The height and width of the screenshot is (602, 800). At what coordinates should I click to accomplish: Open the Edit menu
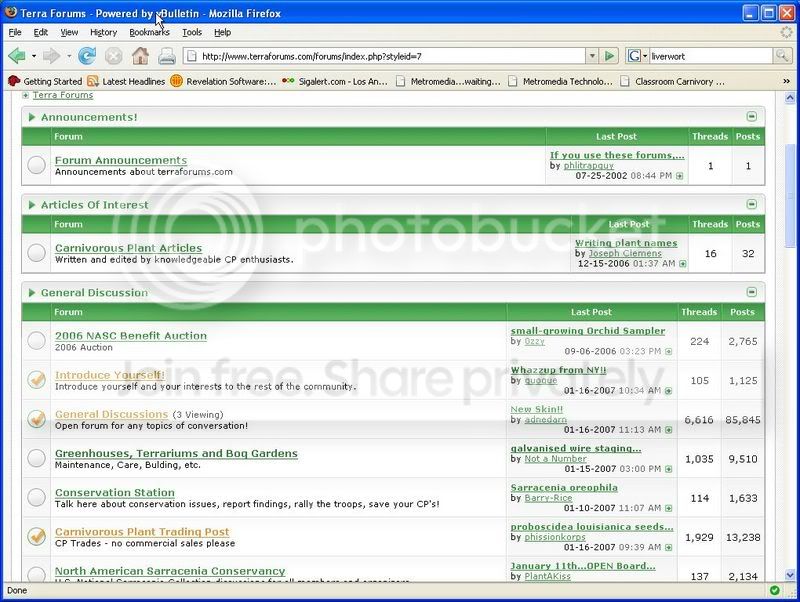pos(40,32)
